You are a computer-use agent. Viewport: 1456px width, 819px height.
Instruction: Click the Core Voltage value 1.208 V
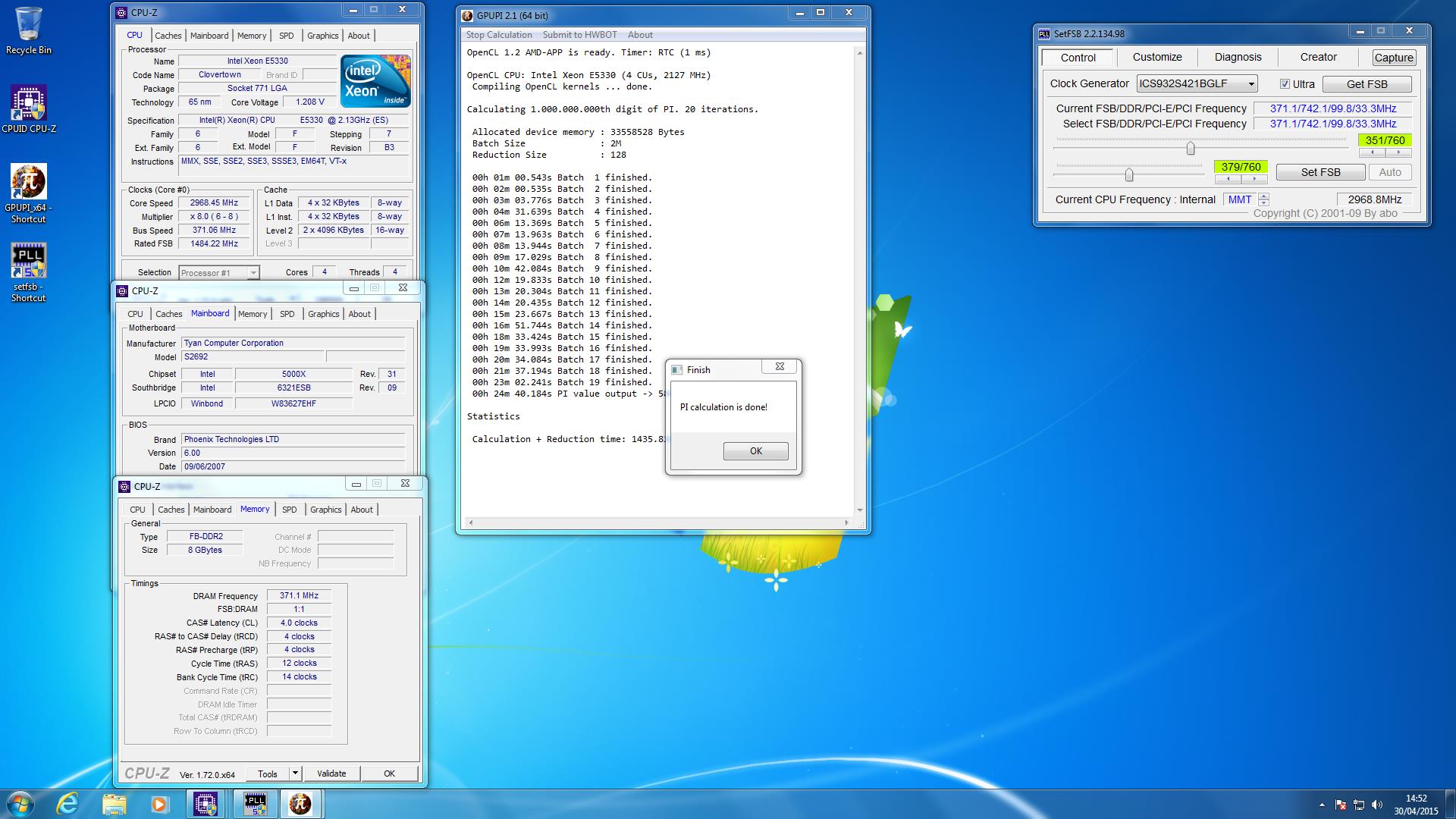309,102
